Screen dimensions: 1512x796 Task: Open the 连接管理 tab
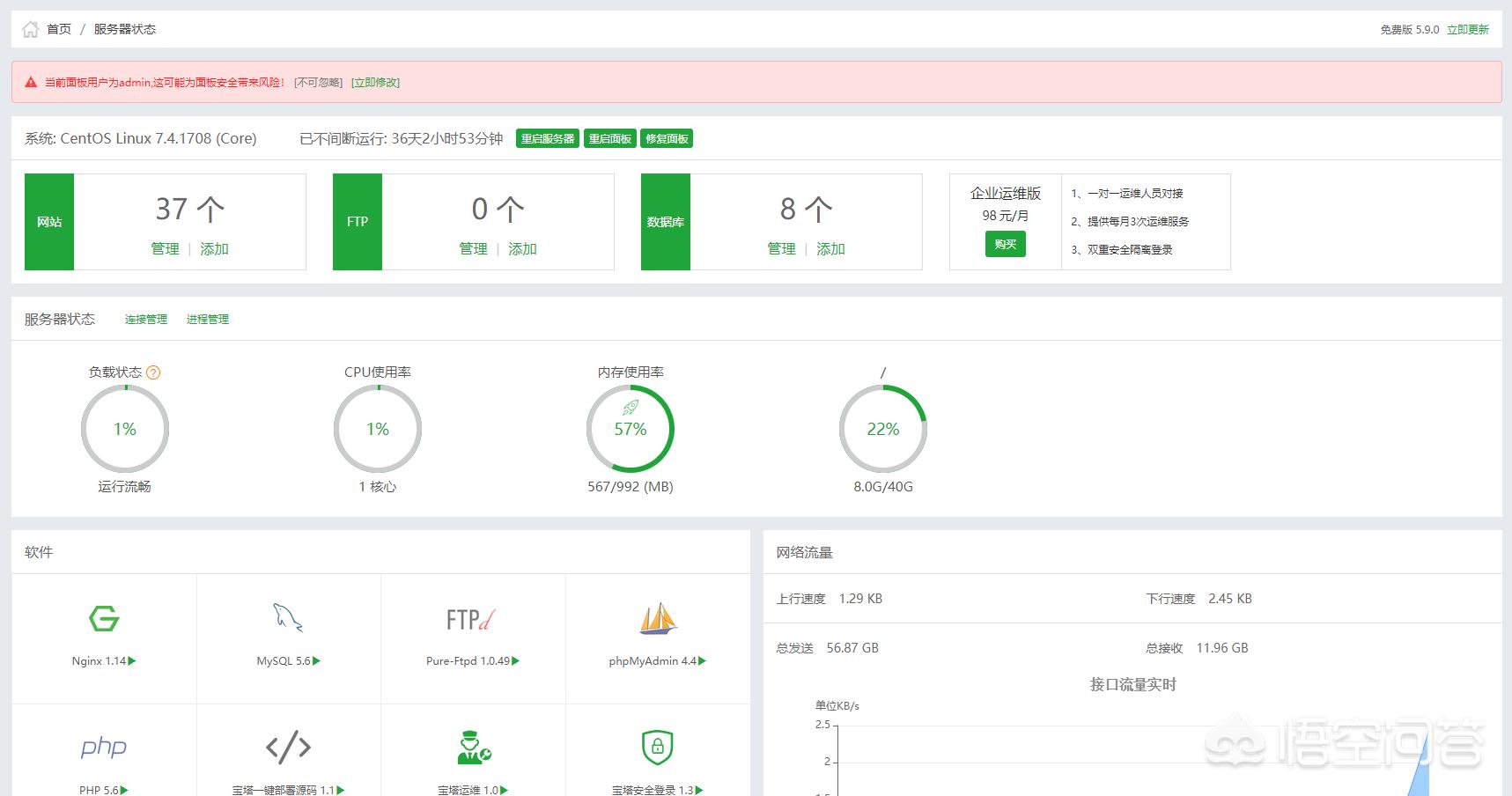[145, 319]
